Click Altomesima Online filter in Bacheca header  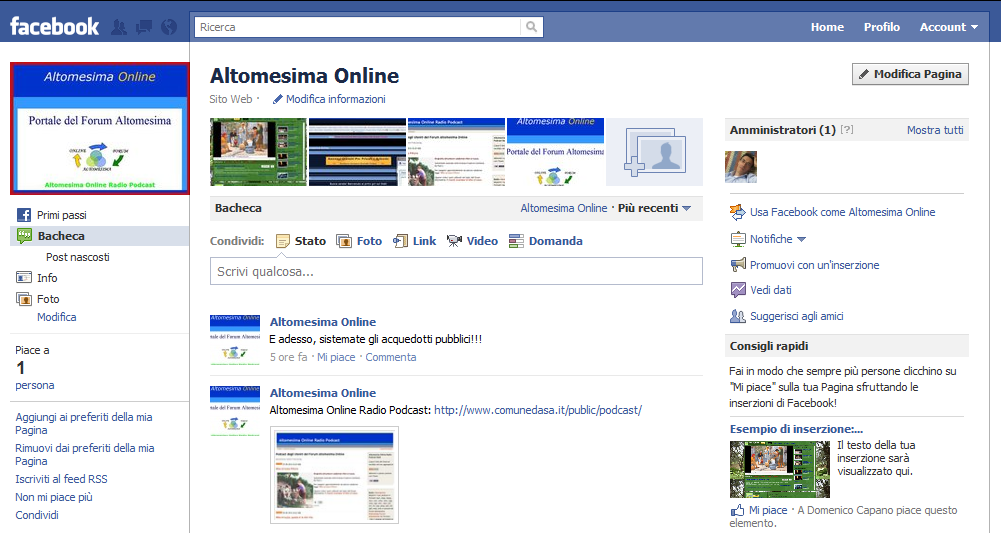pyautogui.click(x=564, y=208)
